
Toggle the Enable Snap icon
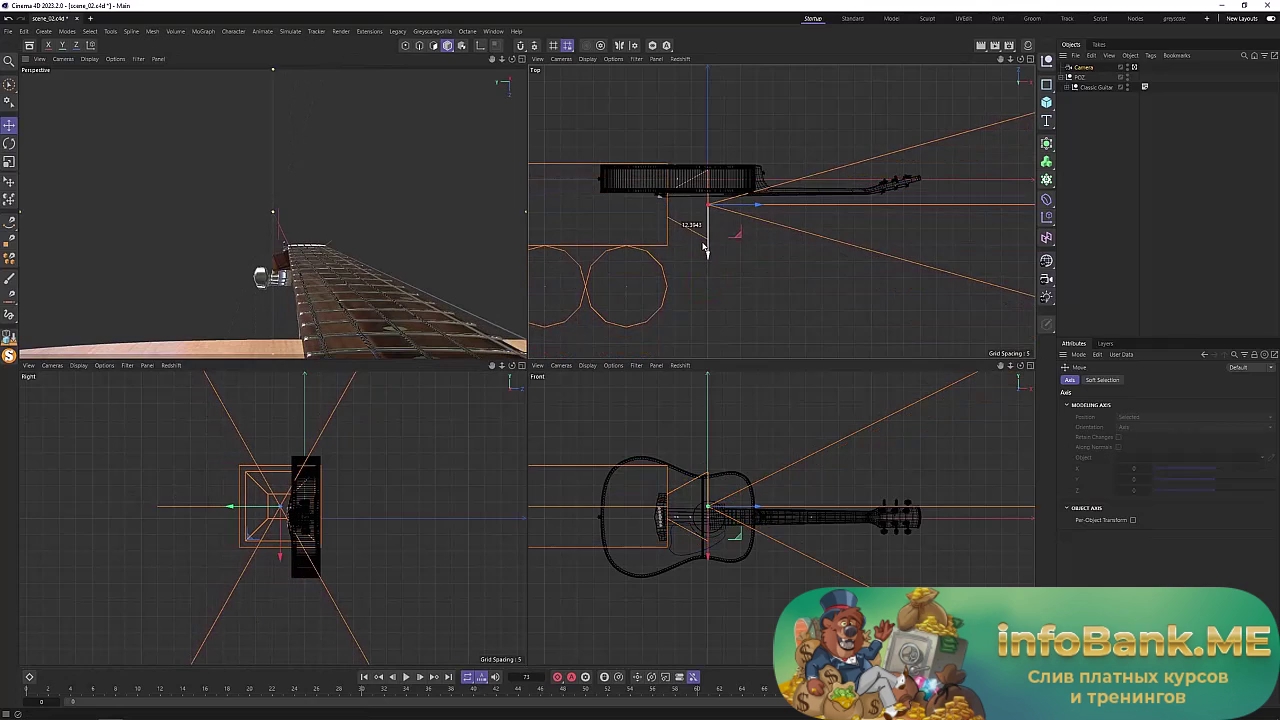[520, 45]
